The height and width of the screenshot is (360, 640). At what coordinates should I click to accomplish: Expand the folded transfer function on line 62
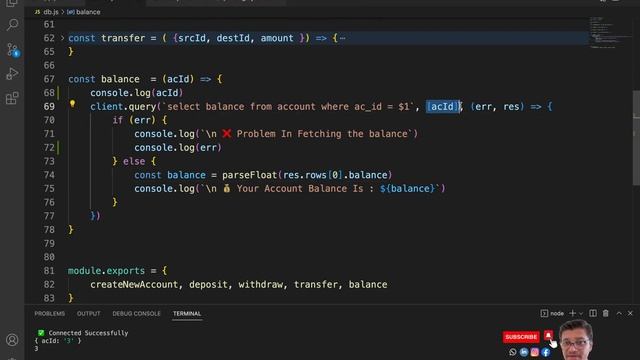(x=62, y=38)
